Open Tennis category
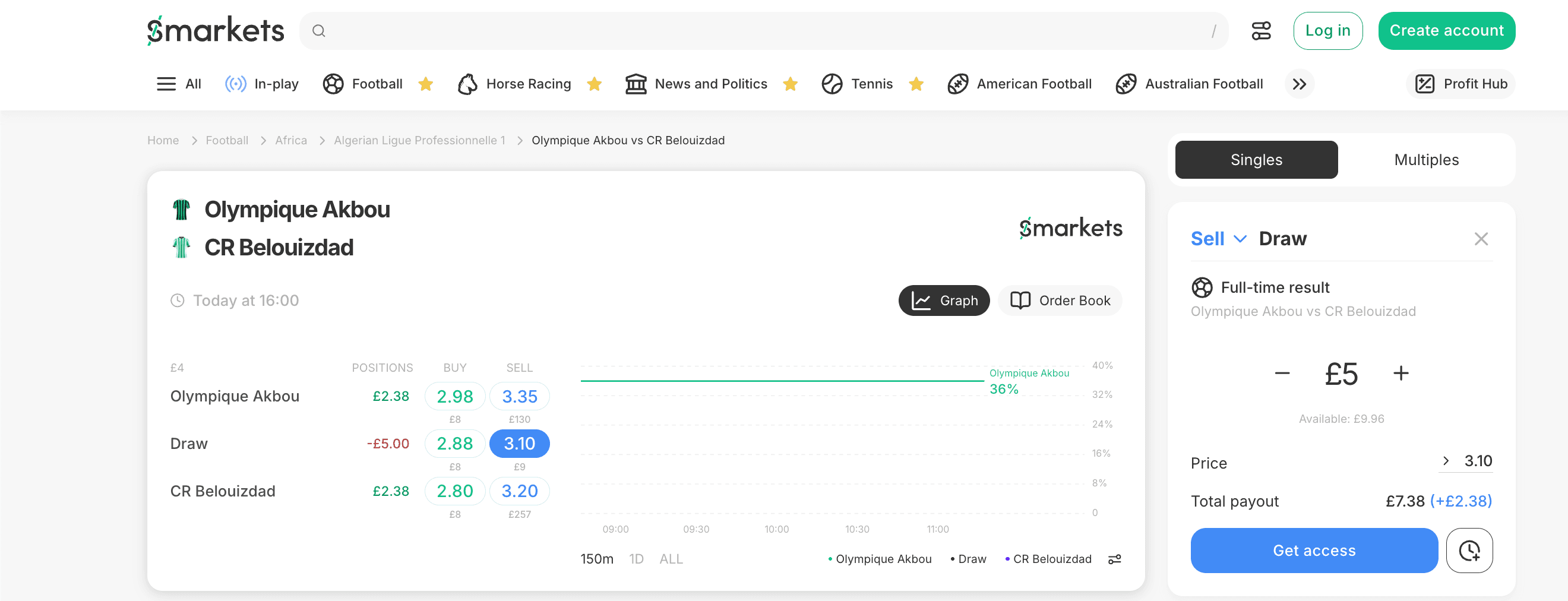 pos(857,84)
